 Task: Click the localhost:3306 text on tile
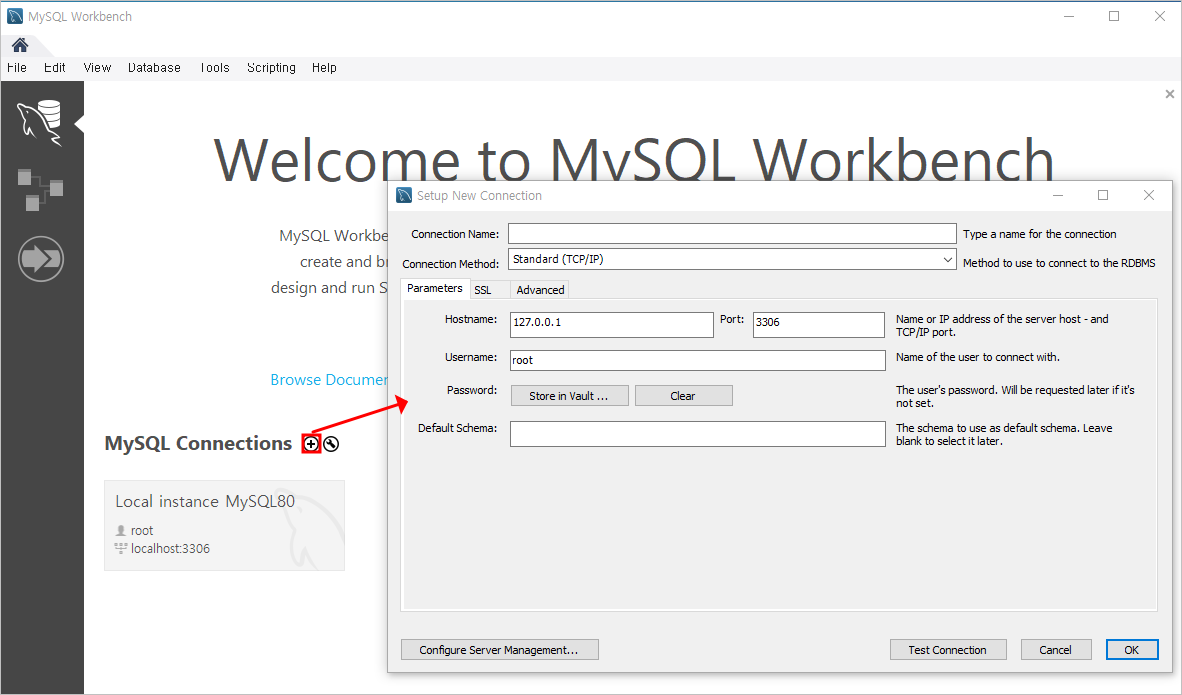pyautogui.click(x=170, y=549)
